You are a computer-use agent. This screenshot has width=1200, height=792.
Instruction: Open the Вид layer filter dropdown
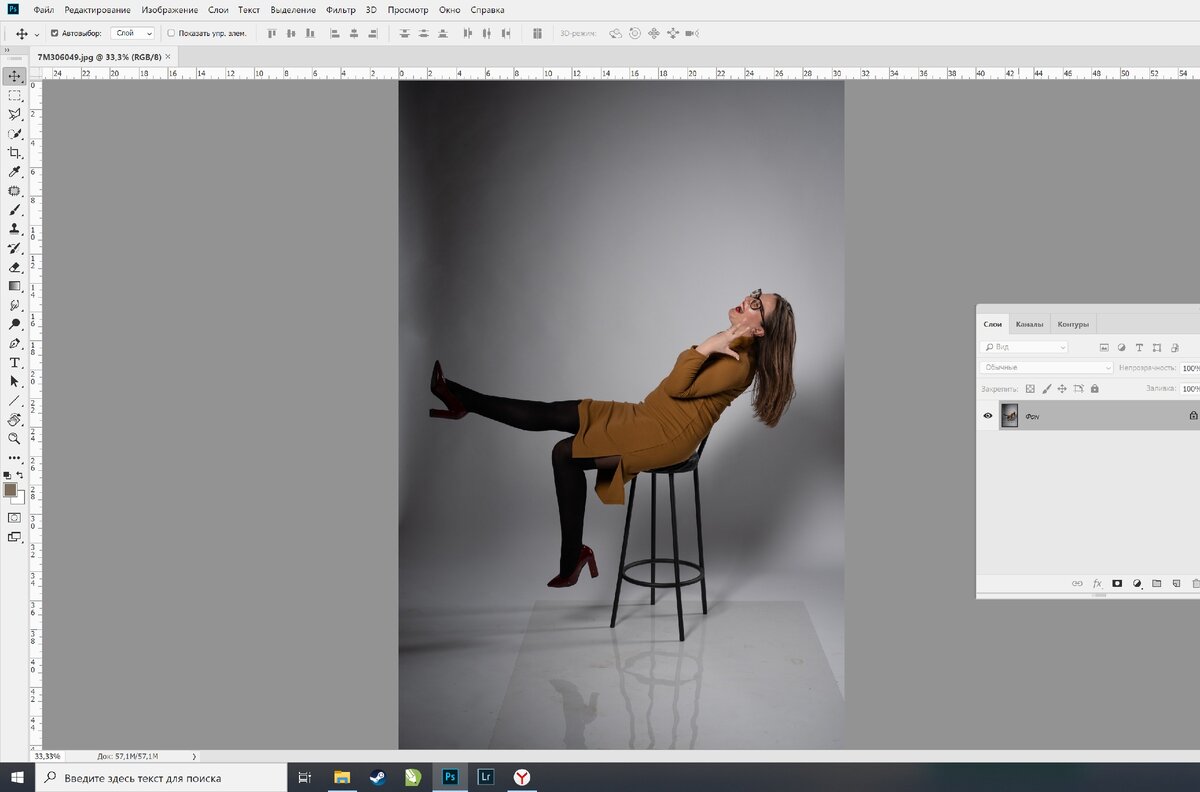[x=1025, y=347]
